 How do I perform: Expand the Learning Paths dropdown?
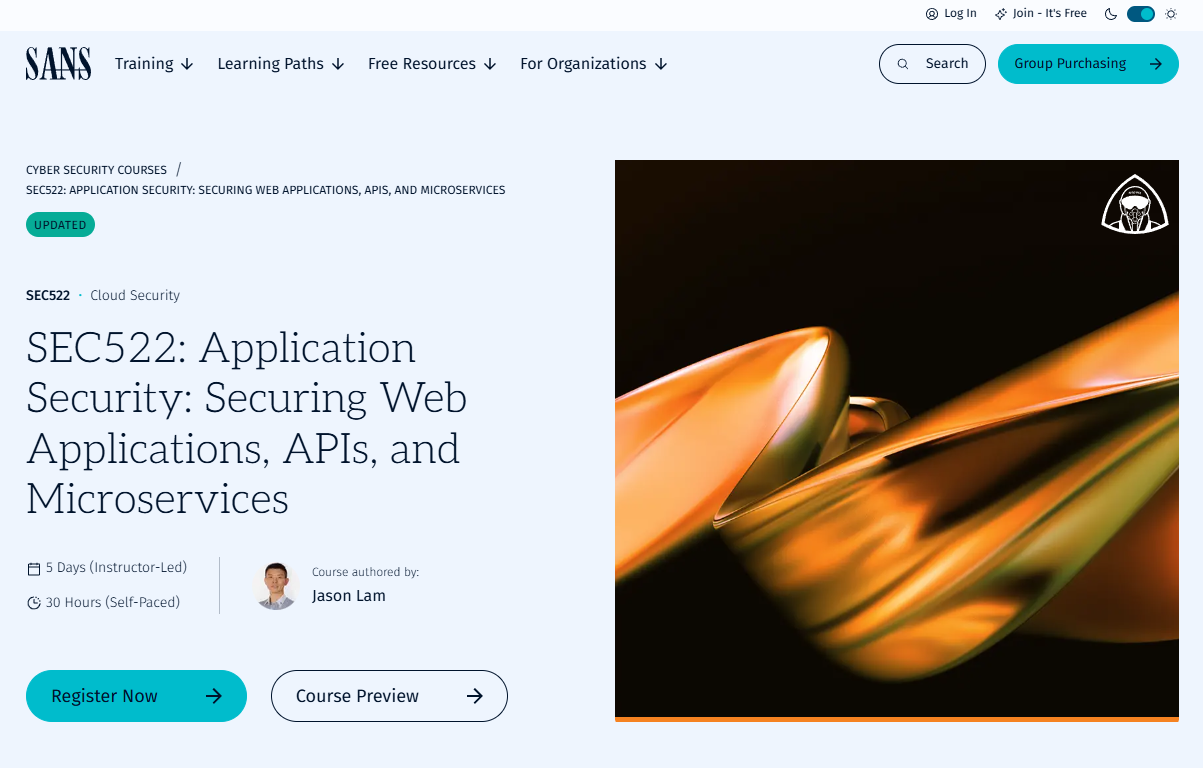(281, 64)
